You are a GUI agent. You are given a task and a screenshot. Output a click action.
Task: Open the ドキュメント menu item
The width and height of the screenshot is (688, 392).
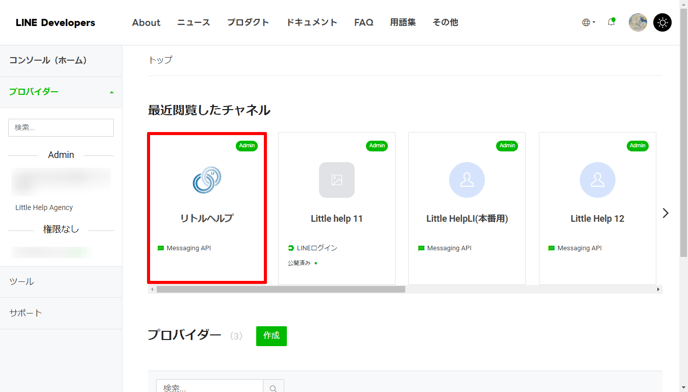pyautogui.click(x=312, y=22)
